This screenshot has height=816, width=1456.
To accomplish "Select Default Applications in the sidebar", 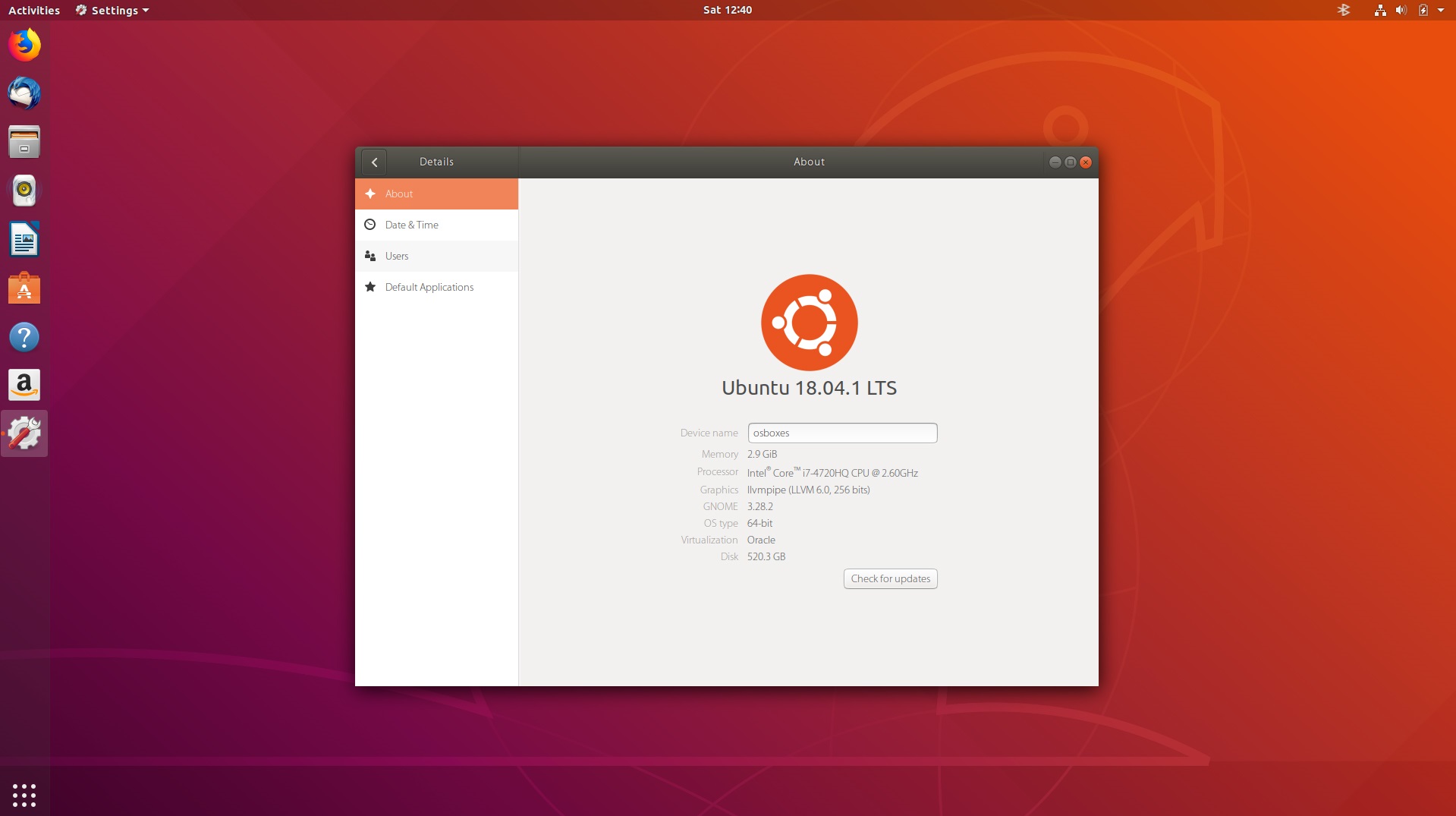I will pos(436,287).
